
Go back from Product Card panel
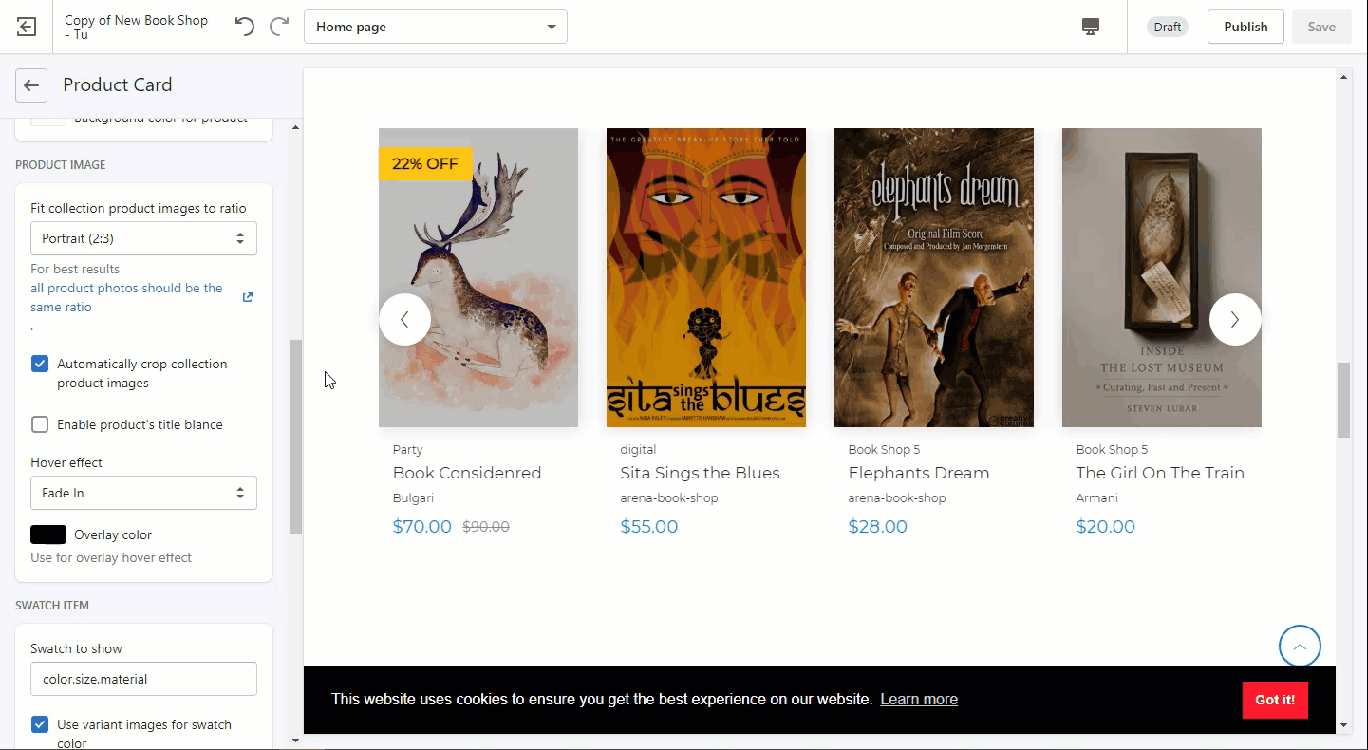tap(32, 85)
